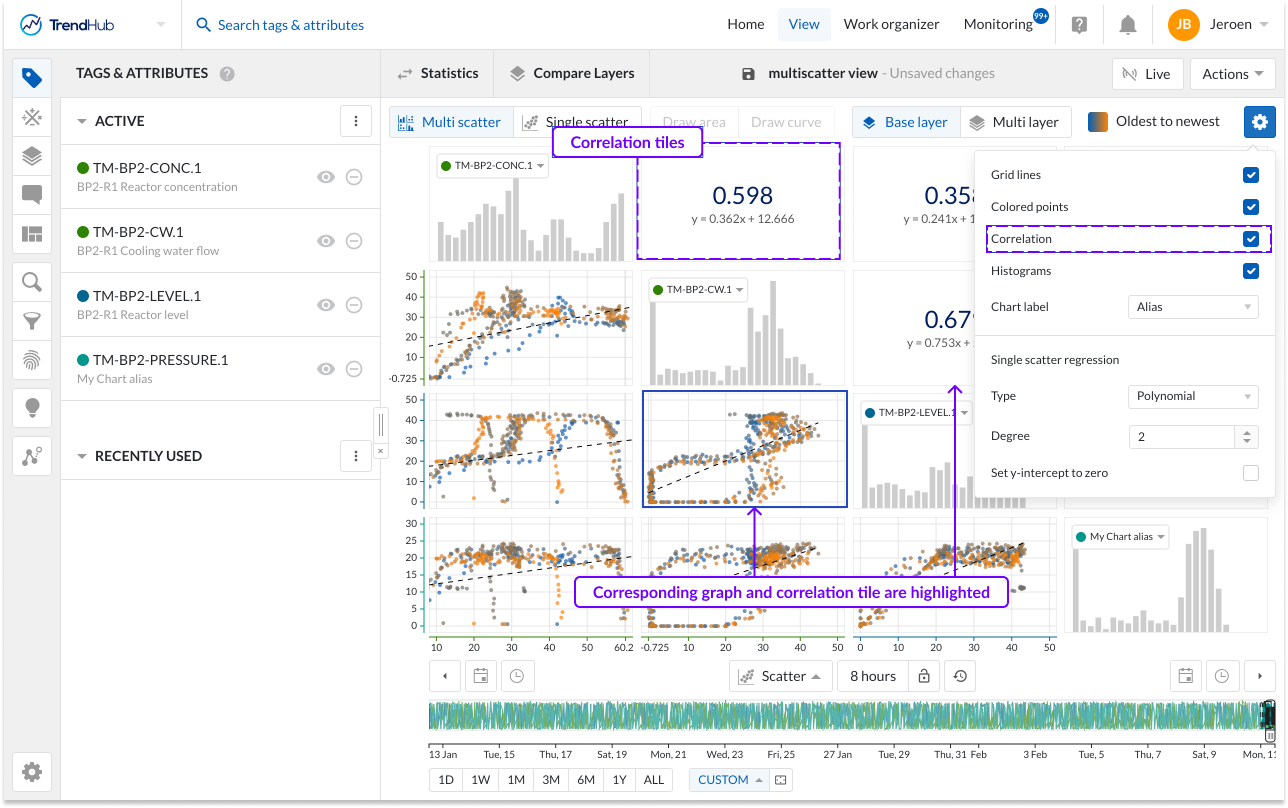Open Work organizer menu item

(891, 25)
